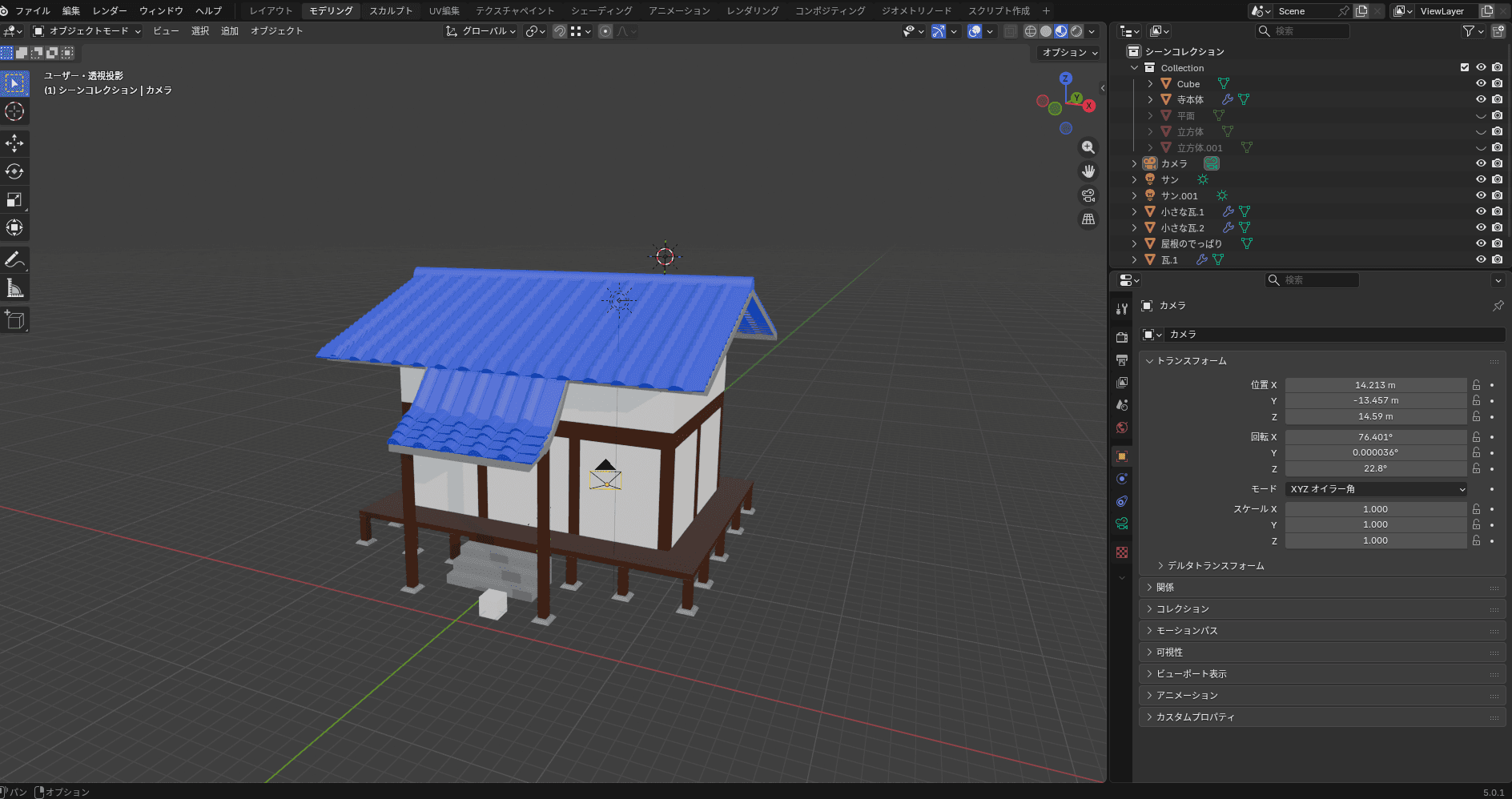Select the Move tool in the left toolbar
1512x799 pixels.
pyautogui.click(x=14, y=143)
